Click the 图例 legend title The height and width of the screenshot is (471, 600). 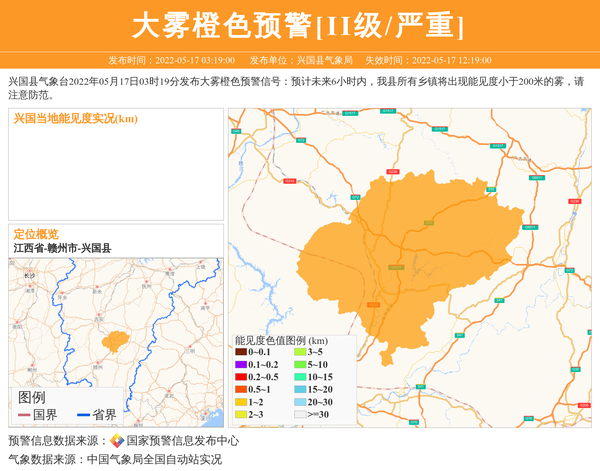(x=32, y=397)
